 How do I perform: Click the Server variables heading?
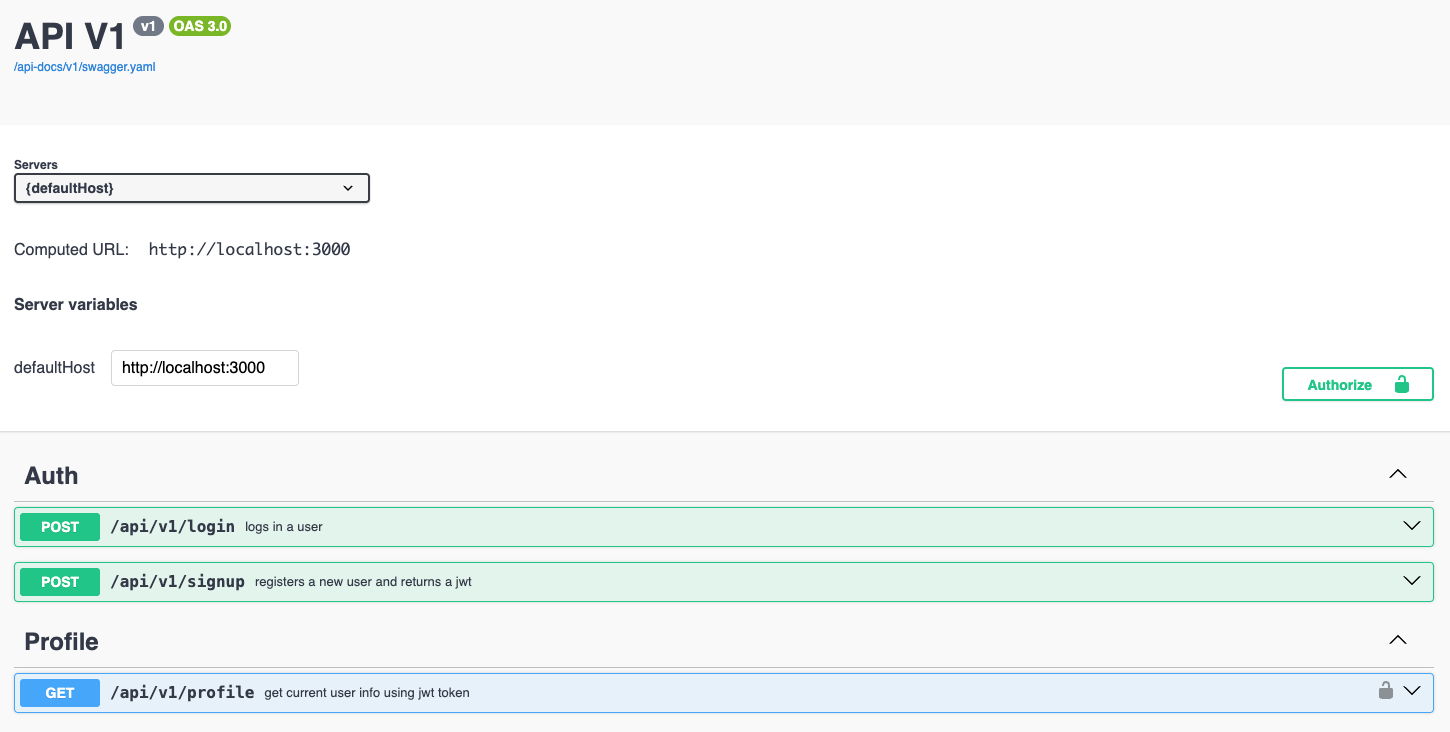(76, 305)
